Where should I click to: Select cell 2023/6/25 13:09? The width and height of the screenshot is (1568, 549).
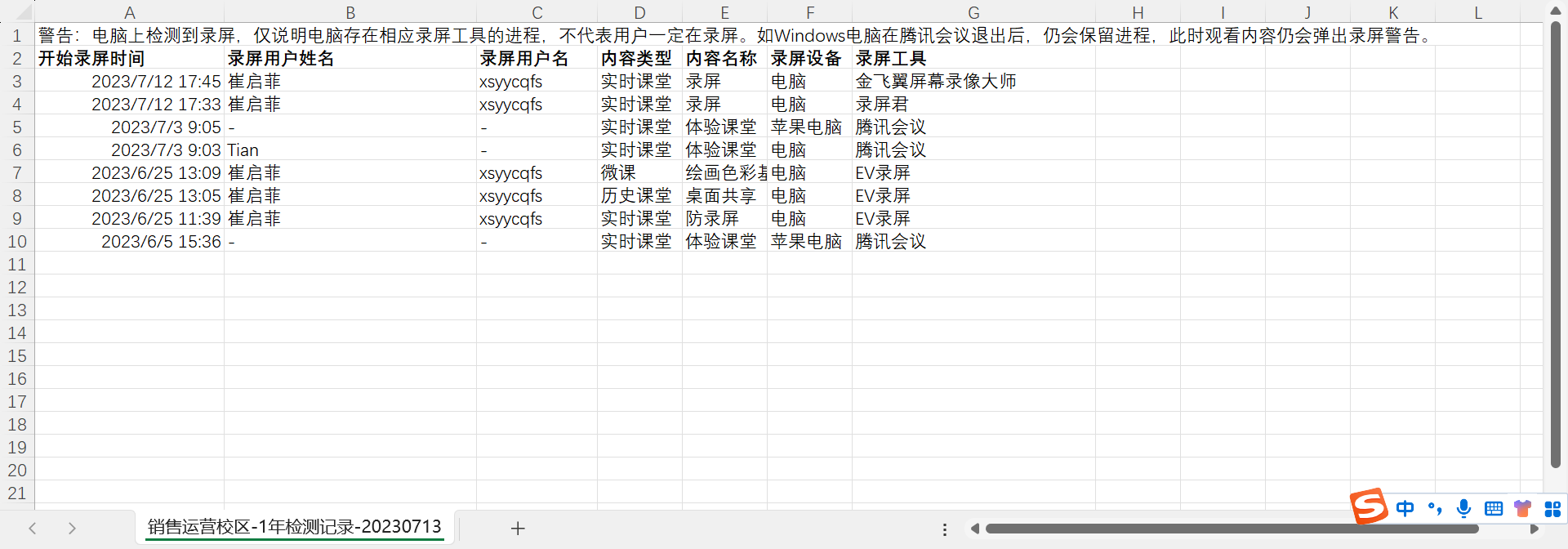click(129, 173)
